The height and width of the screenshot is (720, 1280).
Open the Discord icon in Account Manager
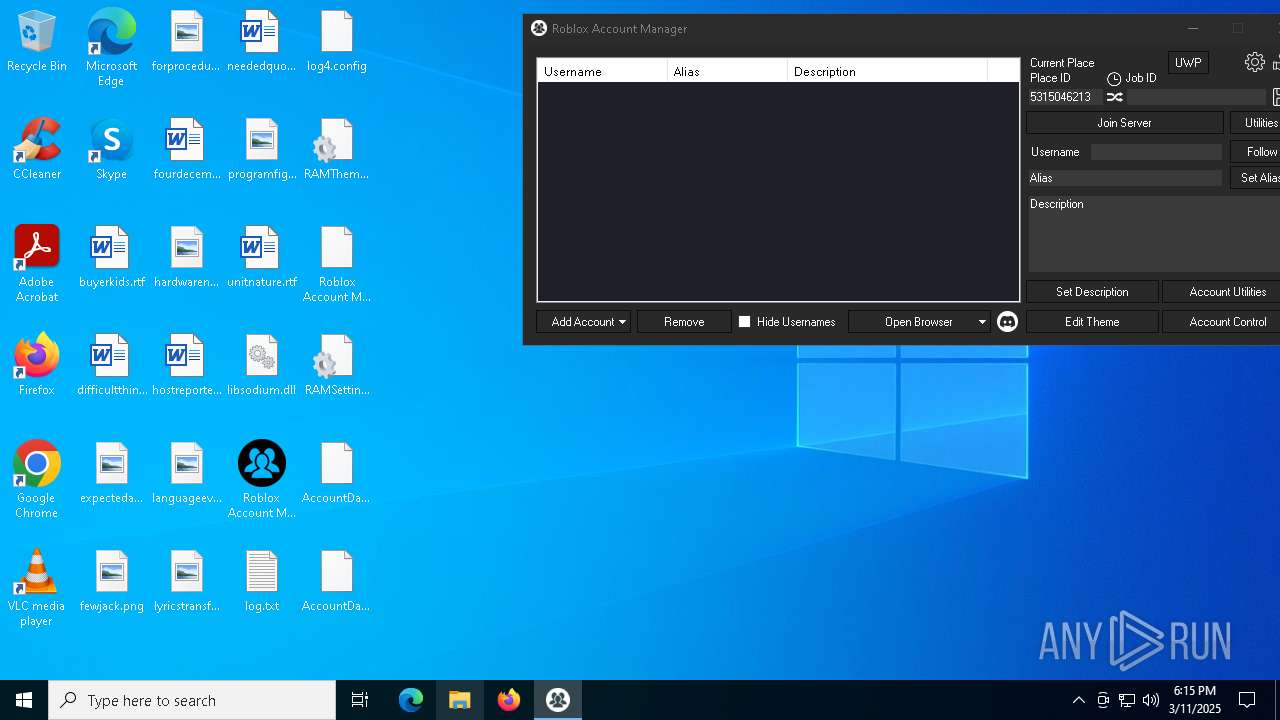coord(1007,322)
